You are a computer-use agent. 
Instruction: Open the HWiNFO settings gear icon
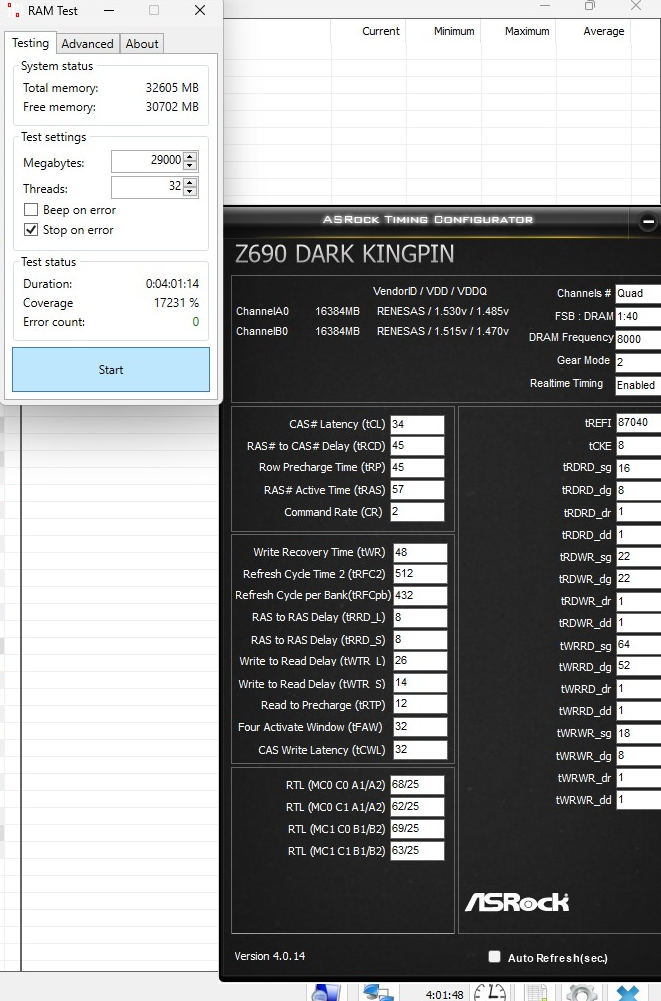581,993
